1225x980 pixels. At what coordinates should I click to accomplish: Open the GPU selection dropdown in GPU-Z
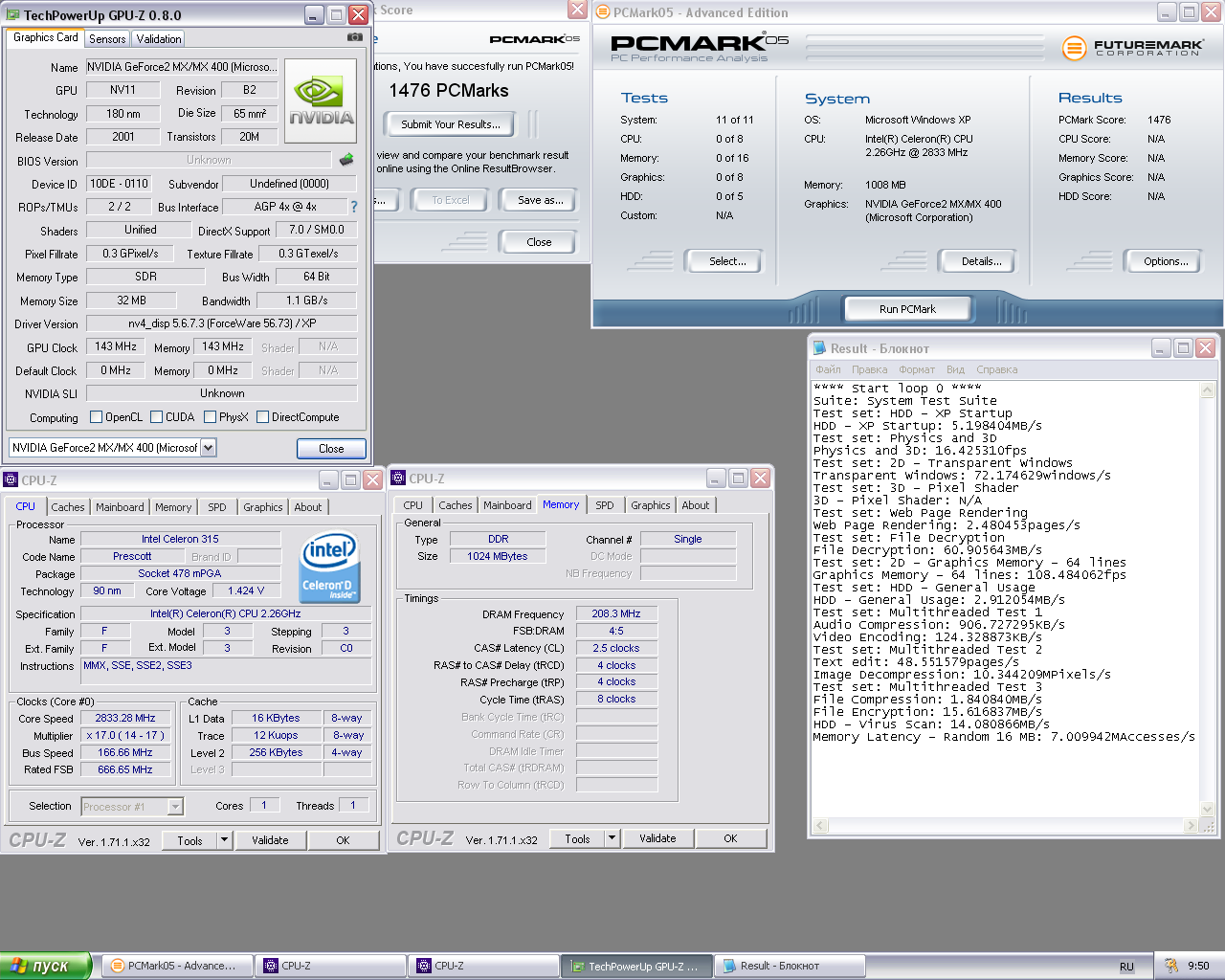coord(209,447)
